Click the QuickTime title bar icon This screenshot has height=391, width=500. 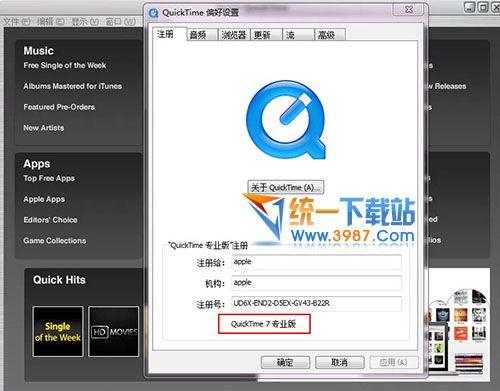tap(154, 13)
